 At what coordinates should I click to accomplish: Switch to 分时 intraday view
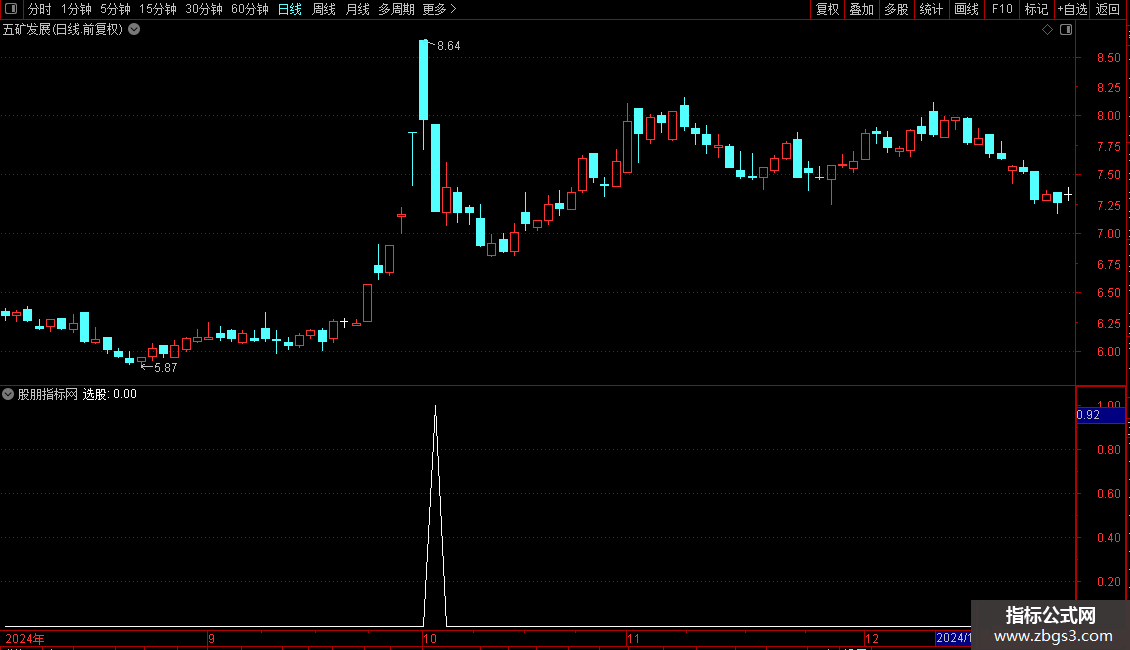[40, 9]
